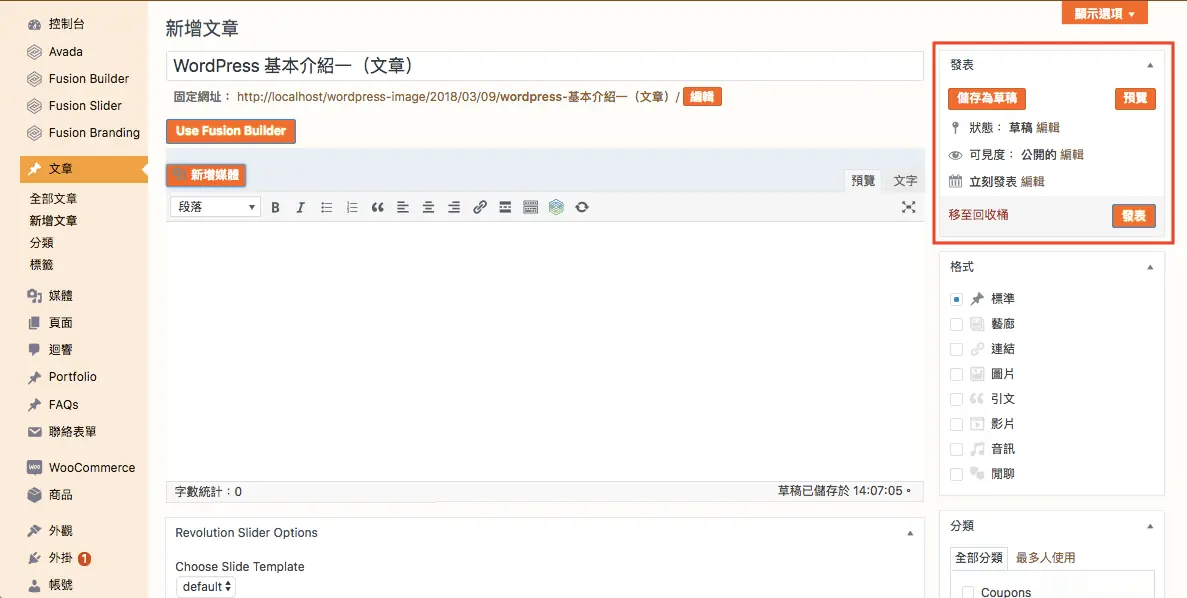Click the 儲存為草稿 save draft button

[986, 98]
